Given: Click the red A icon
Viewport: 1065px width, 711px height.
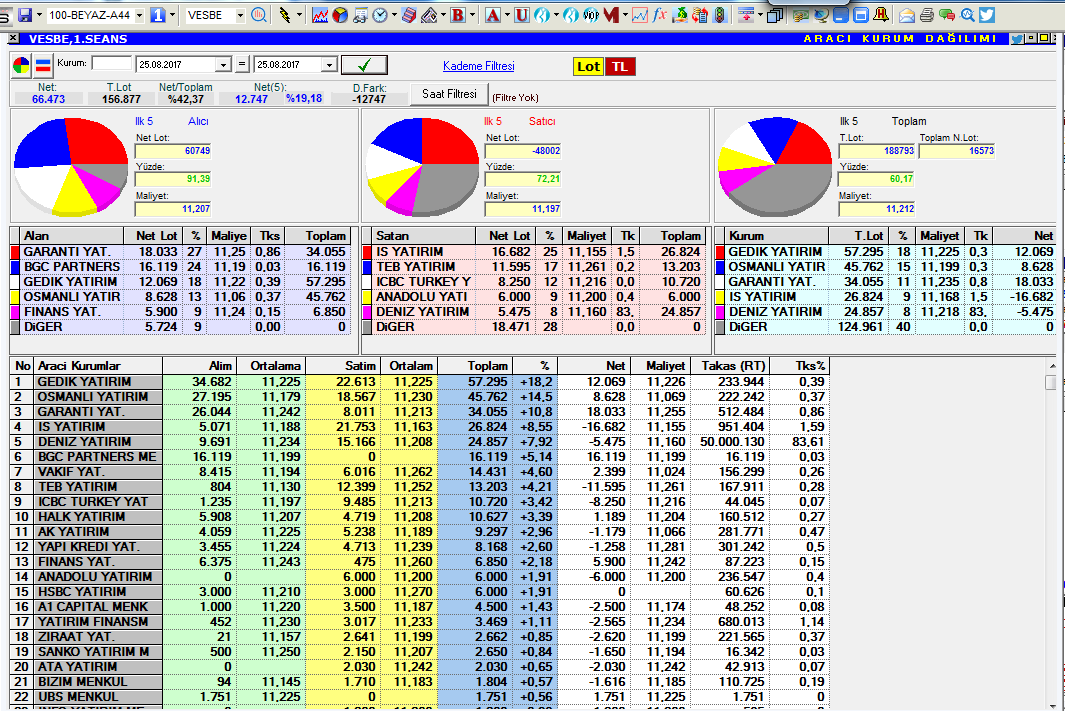Looking at the screenshot, I should (x=493, y=14).
